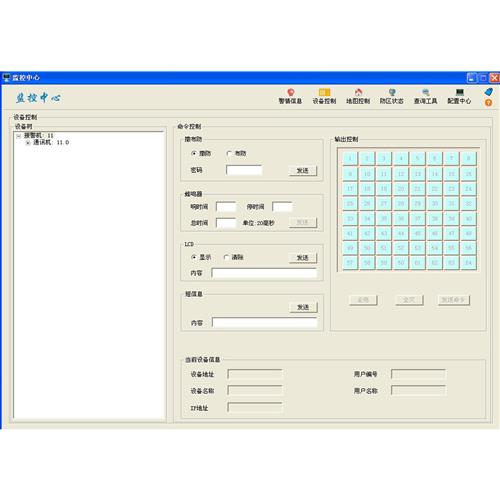This screenshot has width=500, height=500.
Task: Toggle output control button number 64
Action: (x=468, y=263)
